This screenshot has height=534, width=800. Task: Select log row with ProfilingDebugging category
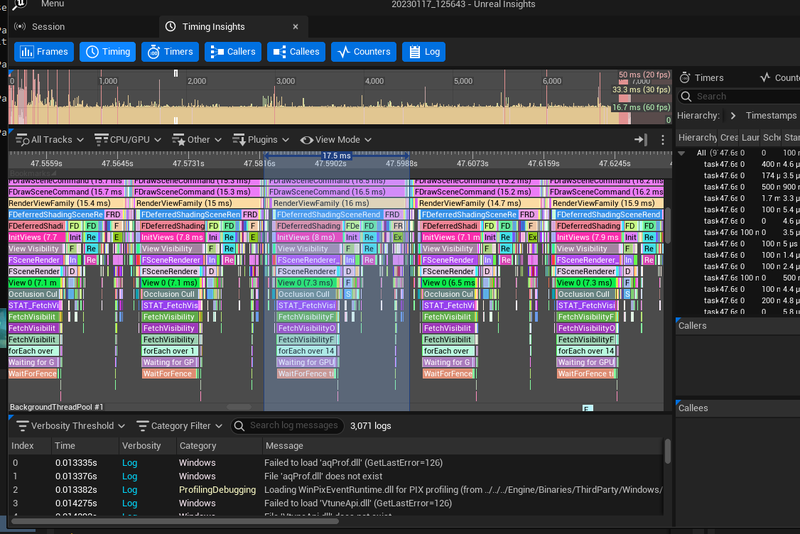[x=337, y=490]
